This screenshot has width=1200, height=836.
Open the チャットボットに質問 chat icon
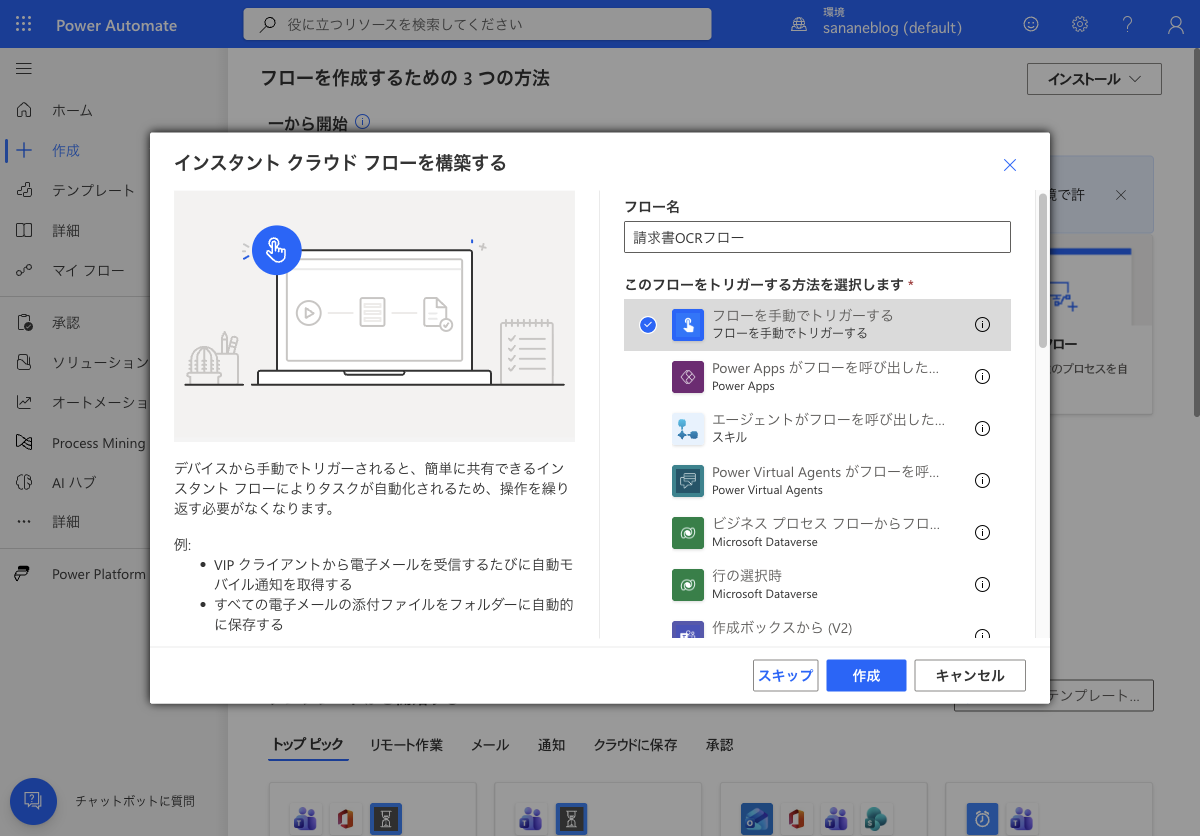point(33,801)
